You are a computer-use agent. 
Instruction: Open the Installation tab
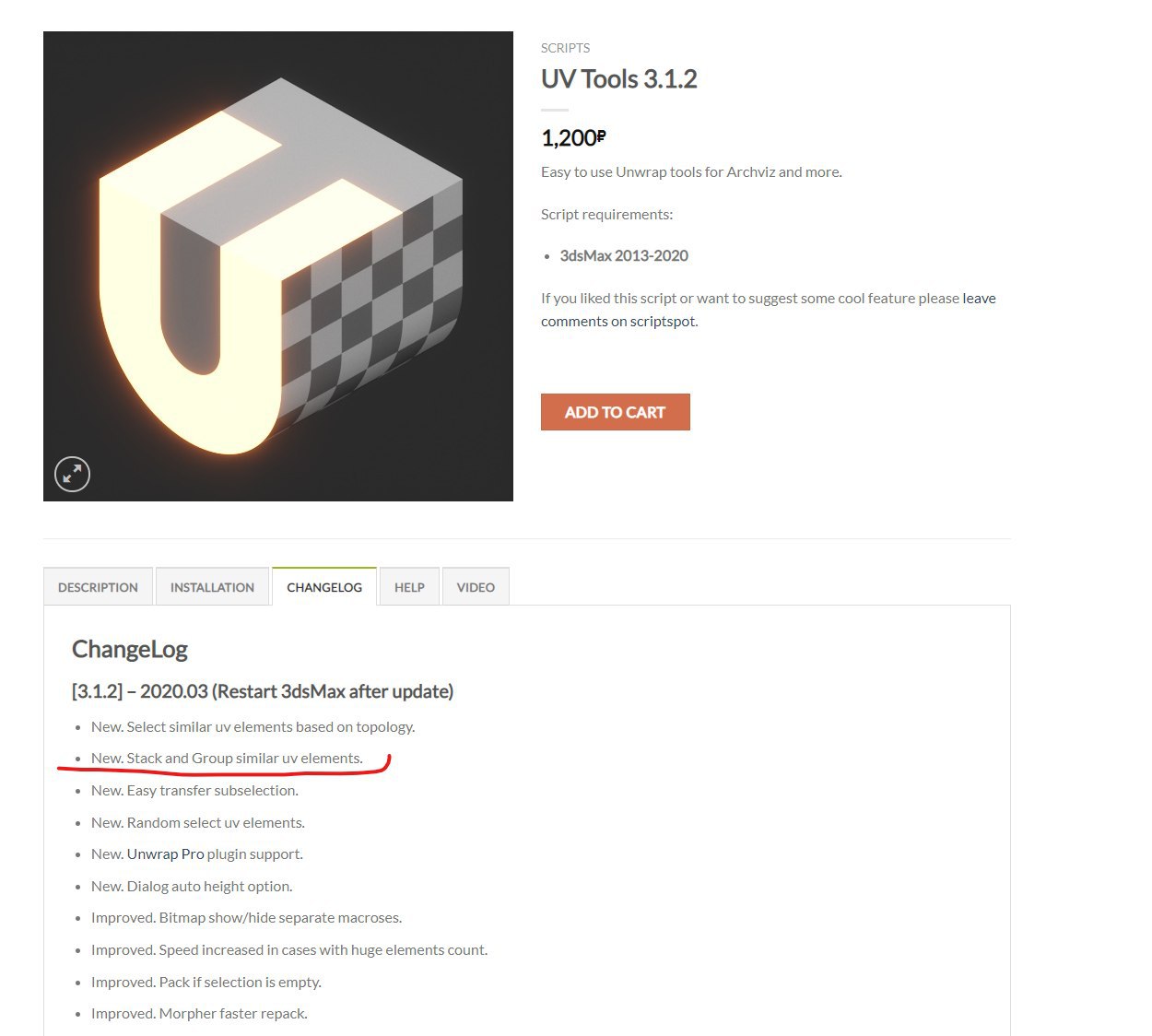point(212,587)
